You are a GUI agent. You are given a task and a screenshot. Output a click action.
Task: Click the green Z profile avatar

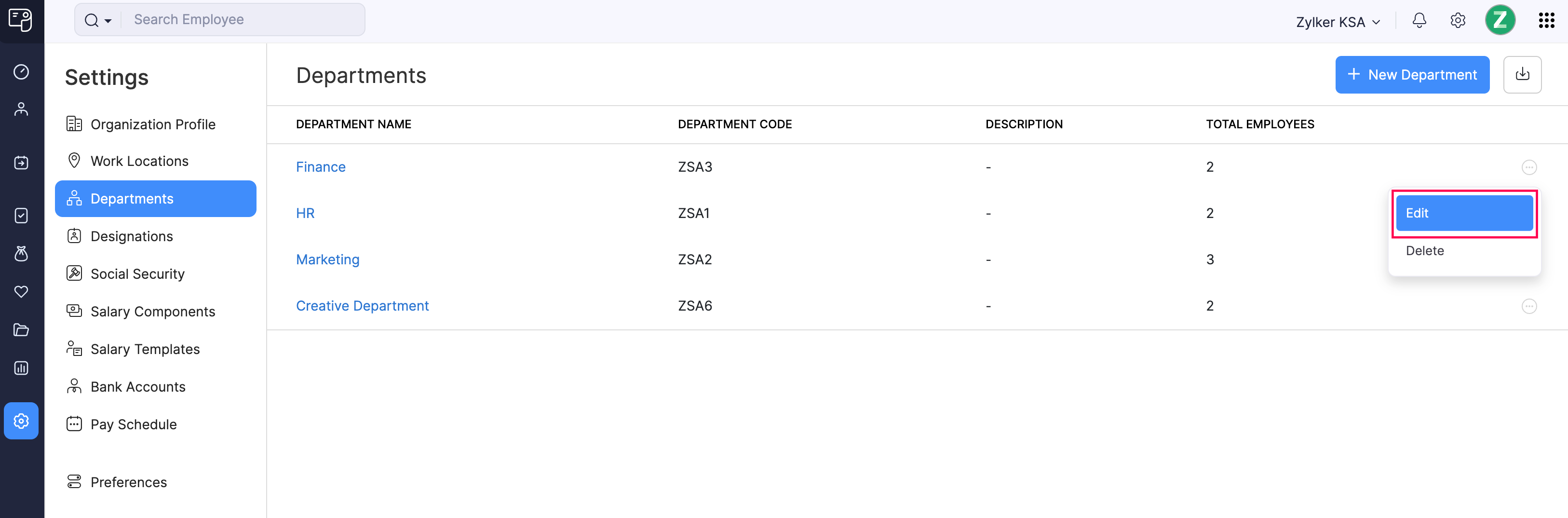(1500, 20)
